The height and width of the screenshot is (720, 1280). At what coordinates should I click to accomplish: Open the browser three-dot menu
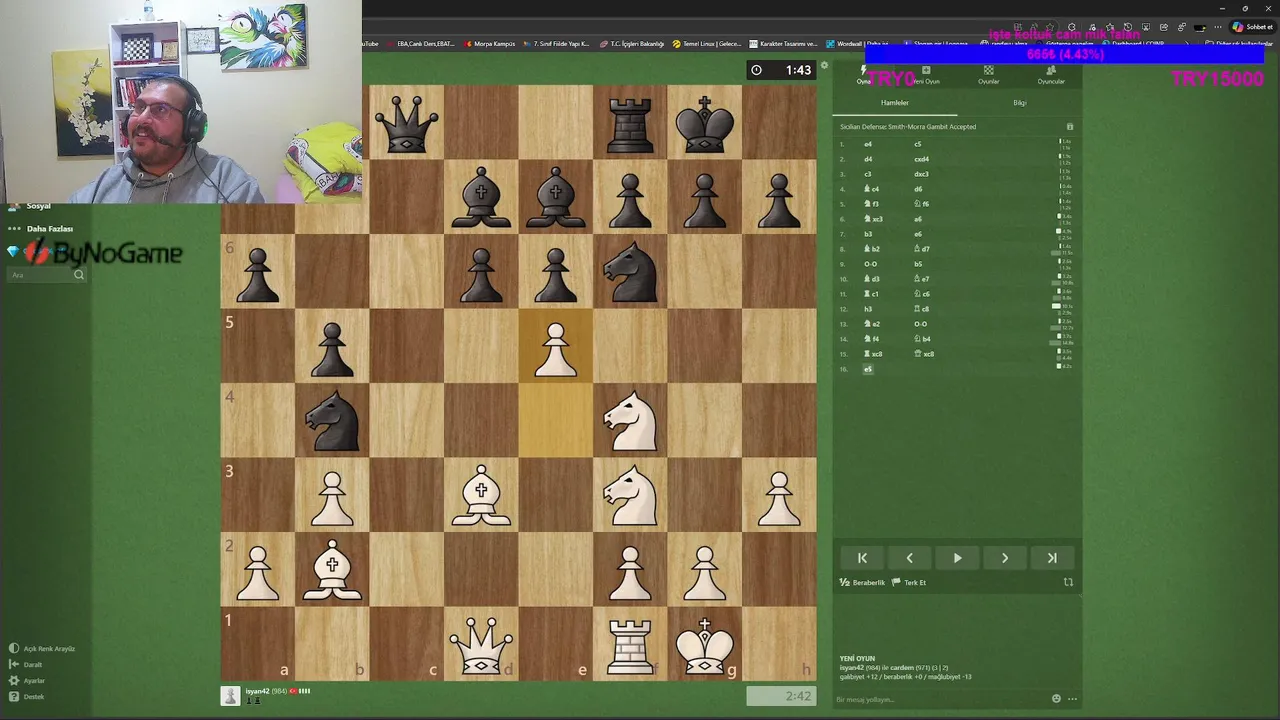coord(1217,27)
